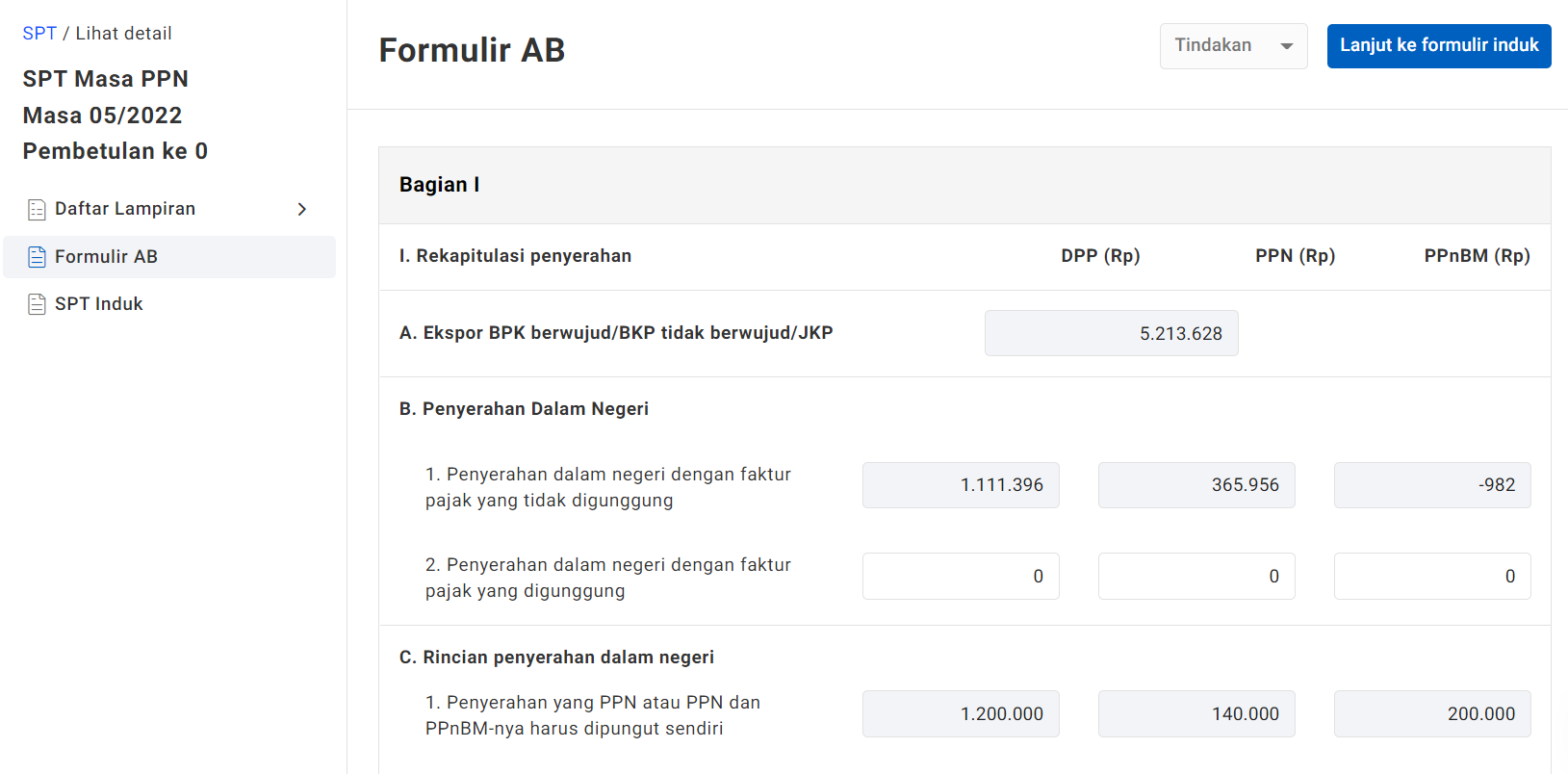Click the Formulir AB document icon
The image size is (1568, 774).
click(37, 257)
